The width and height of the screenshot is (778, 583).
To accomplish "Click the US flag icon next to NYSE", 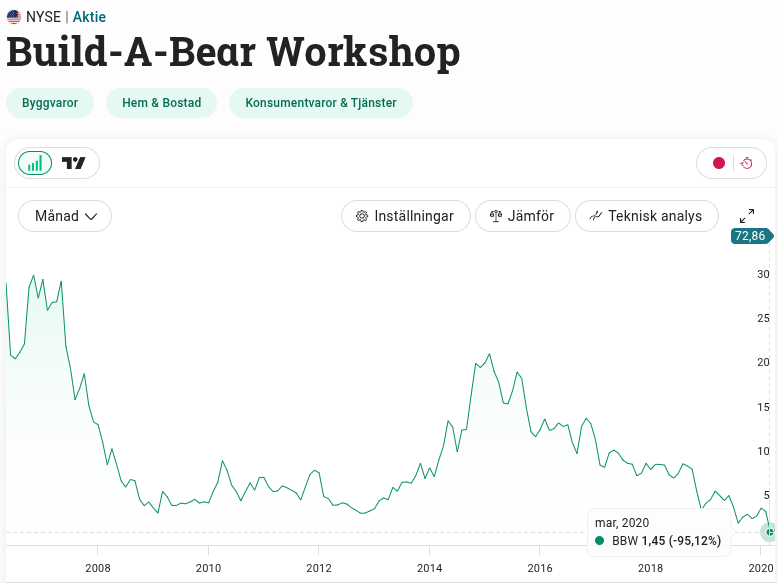I will 14,17.
